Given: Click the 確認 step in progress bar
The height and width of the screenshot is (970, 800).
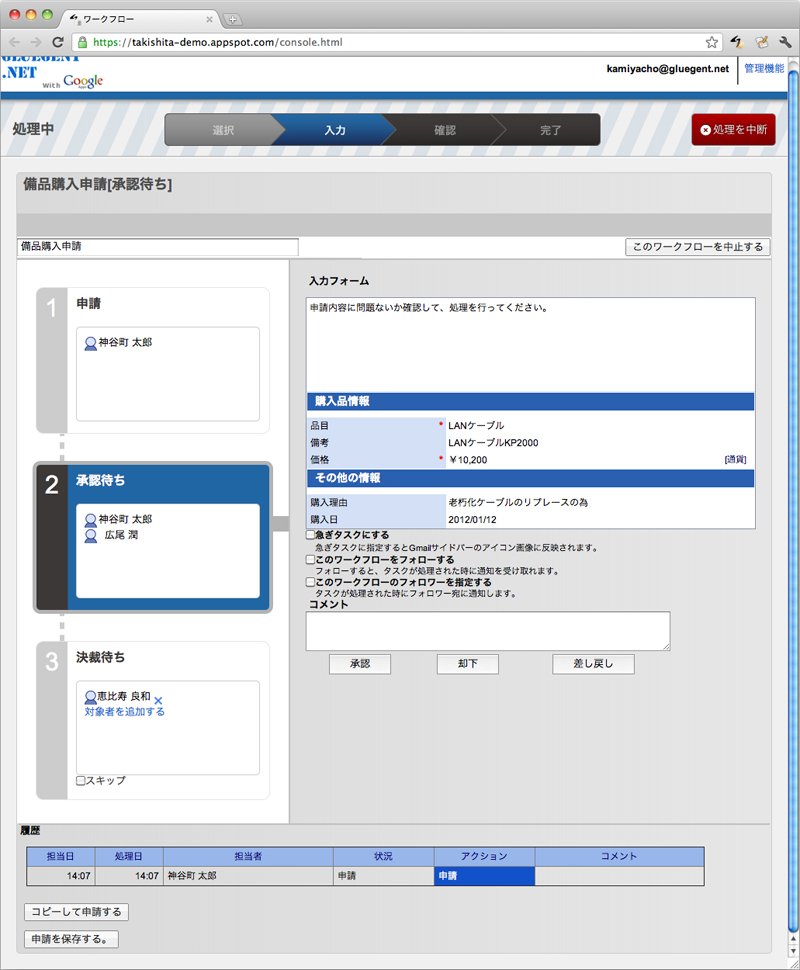Looking at the screenshot, I should tap(444, 130).
